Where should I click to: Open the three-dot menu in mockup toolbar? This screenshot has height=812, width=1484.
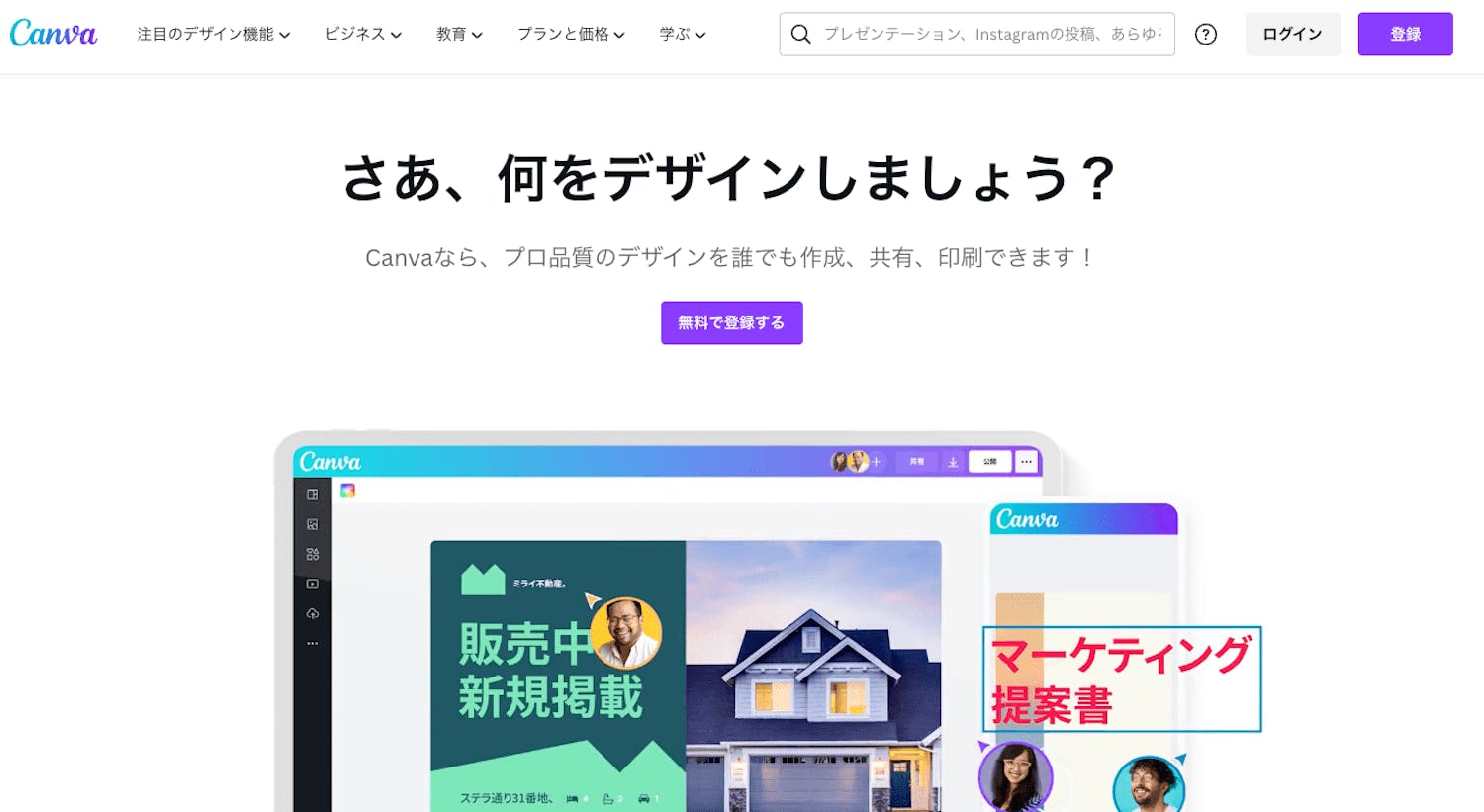tap(1027, 462)
